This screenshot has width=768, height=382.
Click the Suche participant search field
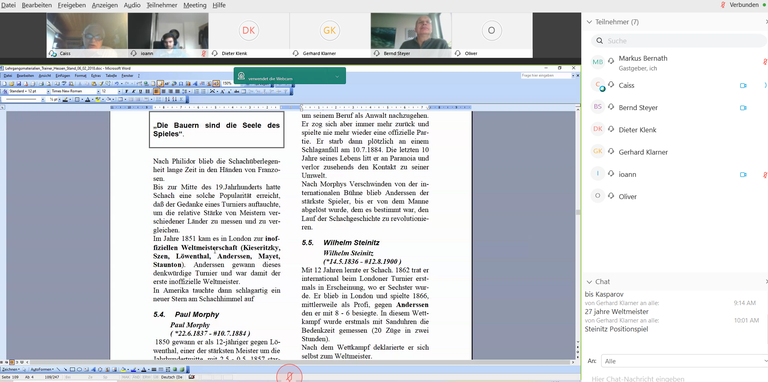pyautogui.click(x=678, y=41)
